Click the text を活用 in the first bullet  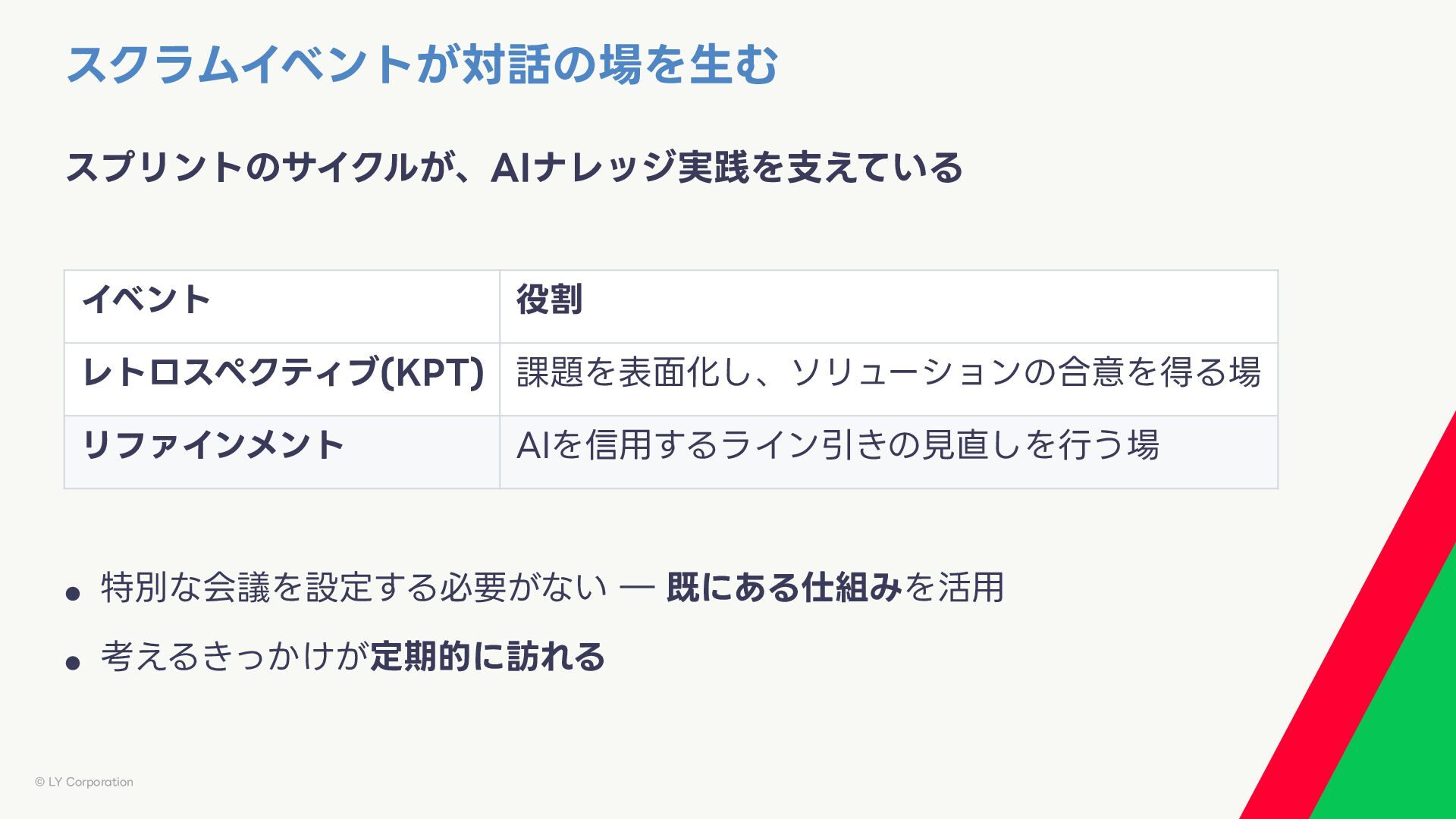click(x=954, y=588)
